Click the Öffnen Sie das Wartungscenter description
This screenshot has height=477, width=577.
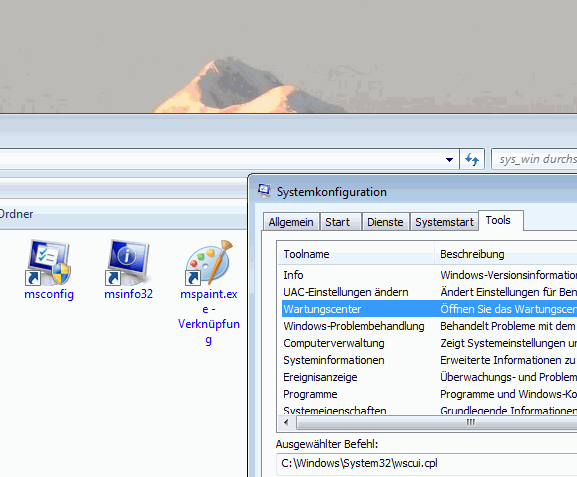tap(509, 309)
